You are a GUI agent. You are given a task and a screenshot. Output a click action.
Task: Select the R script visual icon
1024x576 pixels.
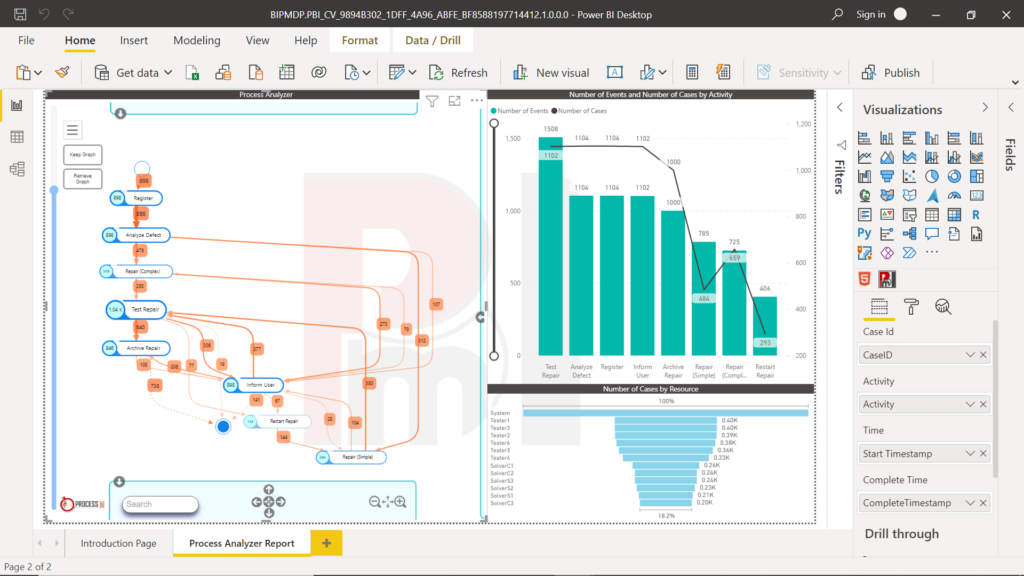976,214
